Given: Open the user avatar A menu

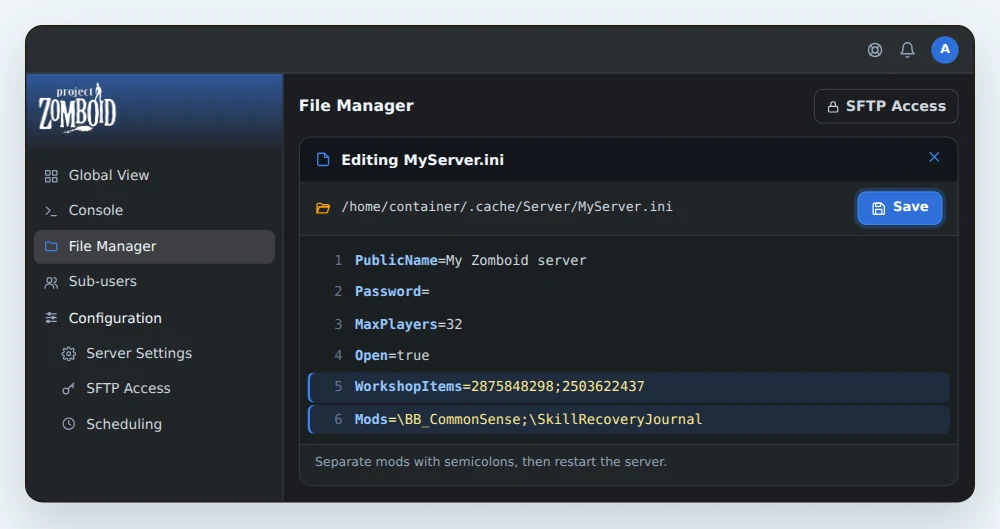Looking at the screenshot, I should pyautogui.click(x=945, y=50).
